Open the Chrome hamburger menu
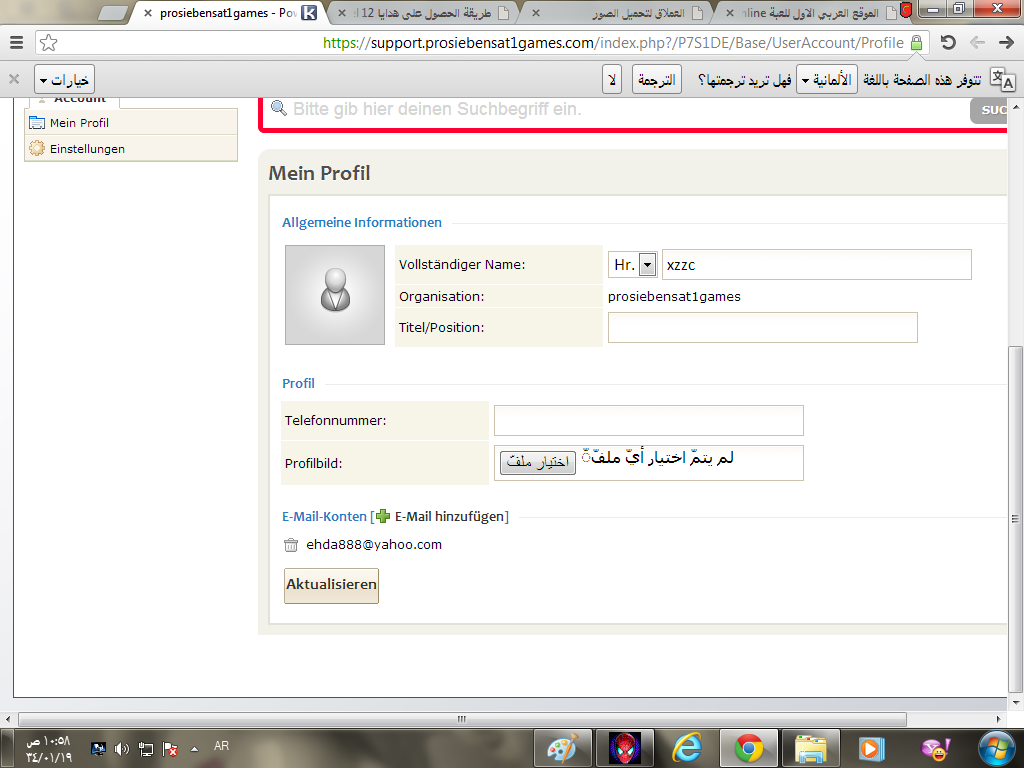 tap(17, 43)
